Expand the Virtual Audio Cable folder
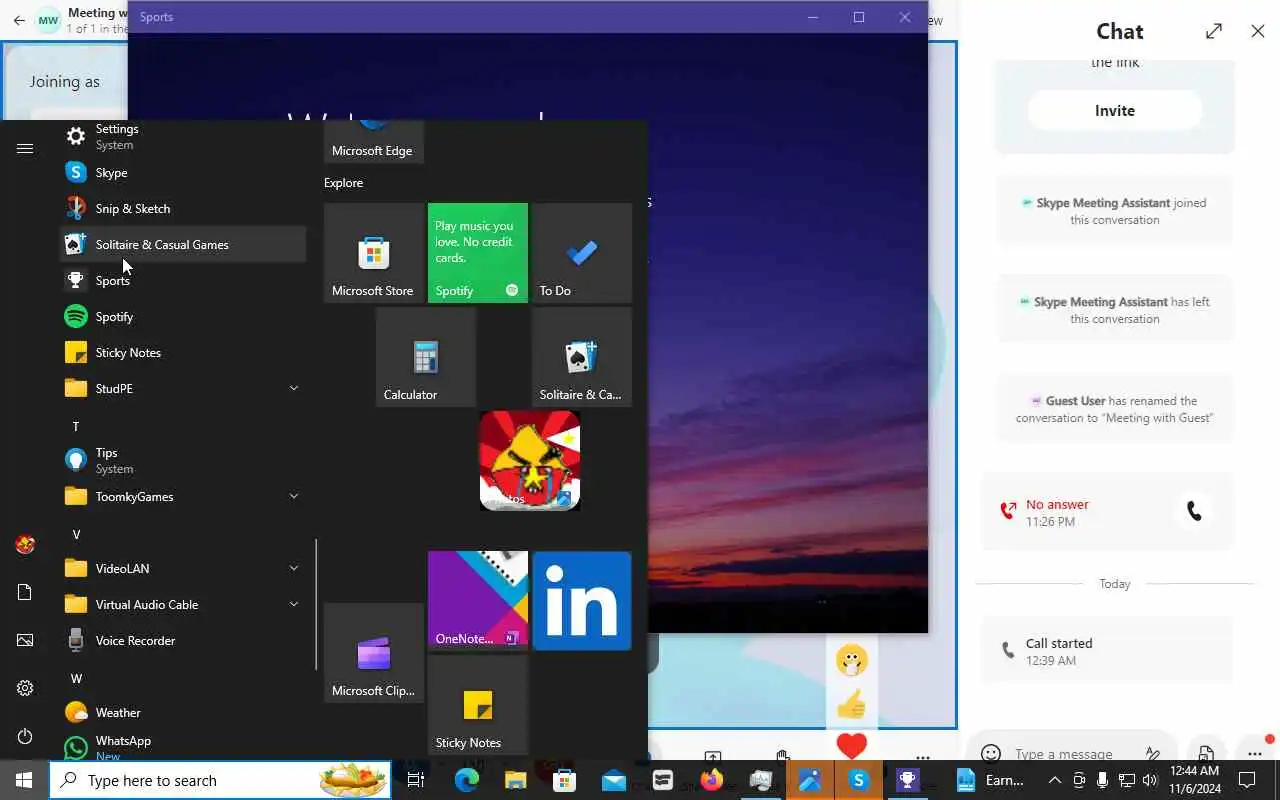1280x800 pixels. click(x=183, y=604)
